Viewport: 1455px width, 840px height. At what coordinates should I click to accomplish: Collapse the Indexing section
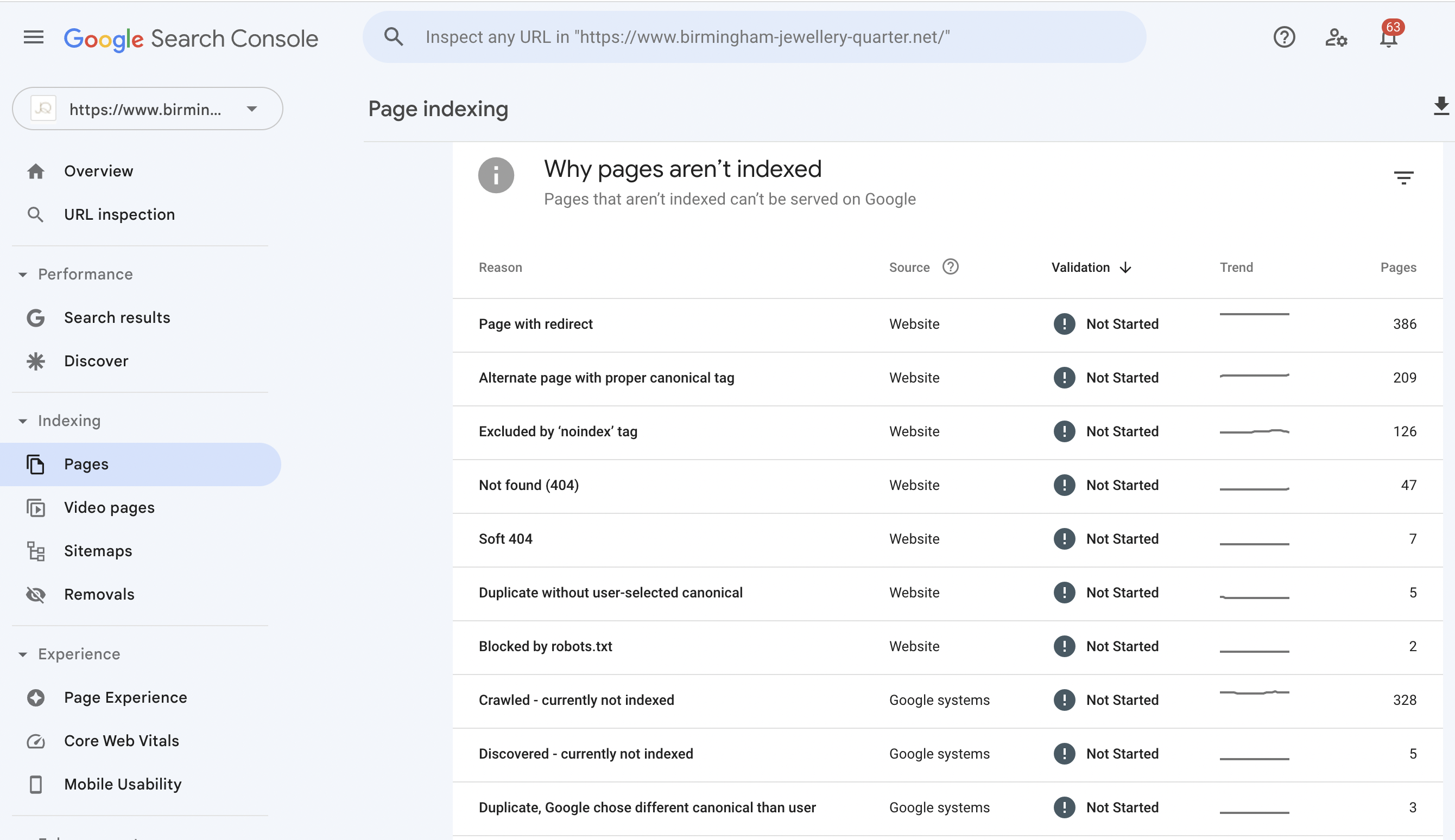tap(22, 421)
